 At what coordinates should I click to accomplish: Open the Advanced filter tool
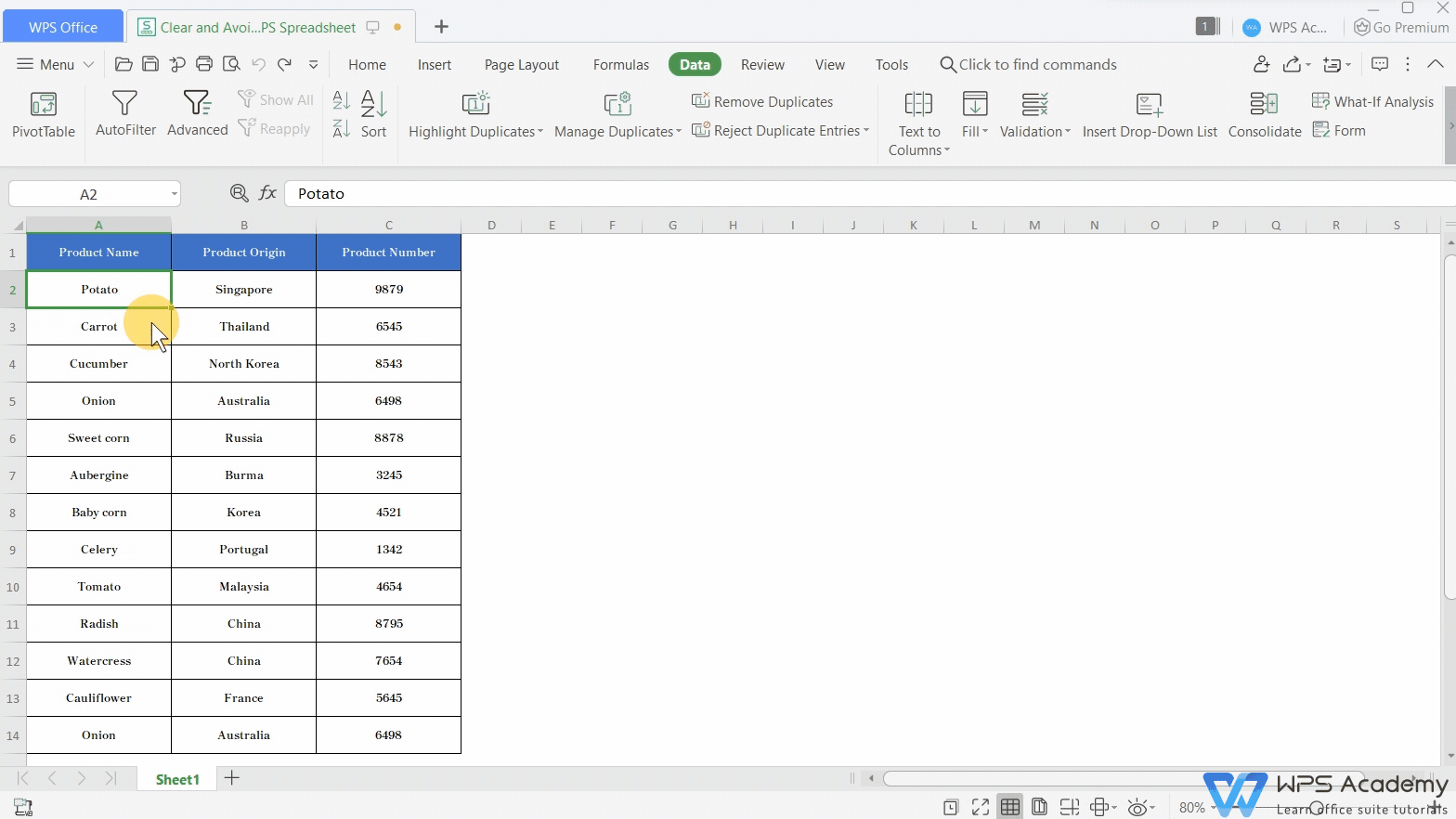[197, 104]
